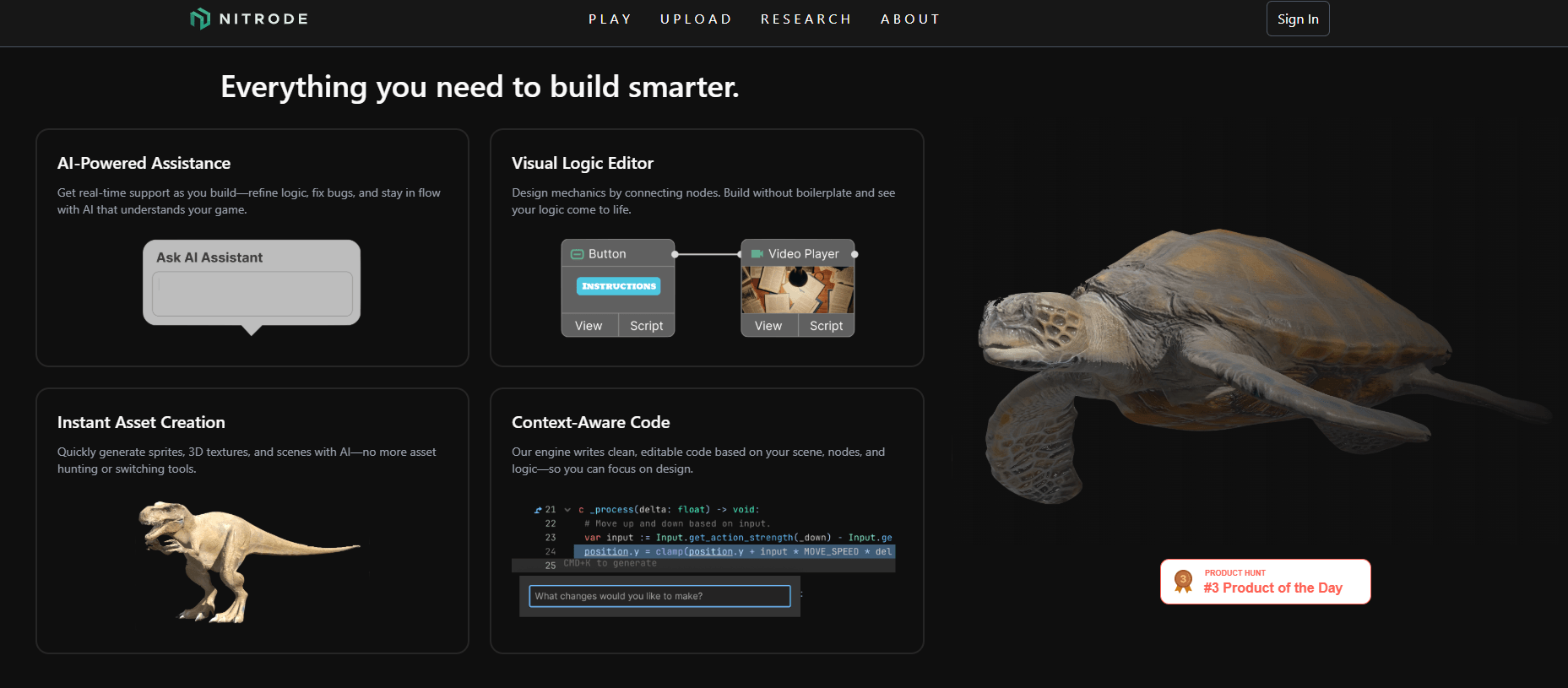Image resolution: width=1568 pixels, height=688 pixels.
Task: Click the Video Player camera icon
Action: click(x=757, y=253)
